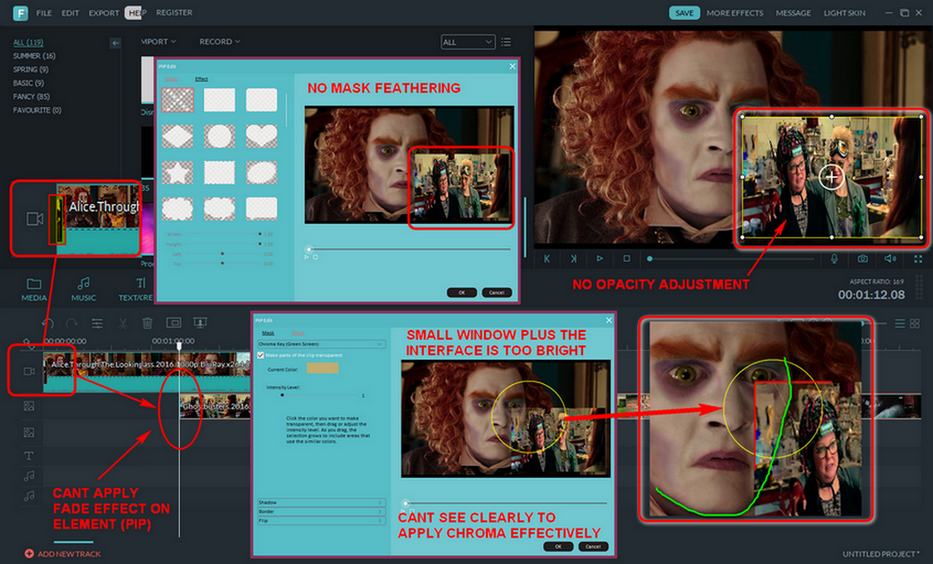This screenshot has height=564, width=933.
Task: Select the second music track icon
Action: pos(29,496)
